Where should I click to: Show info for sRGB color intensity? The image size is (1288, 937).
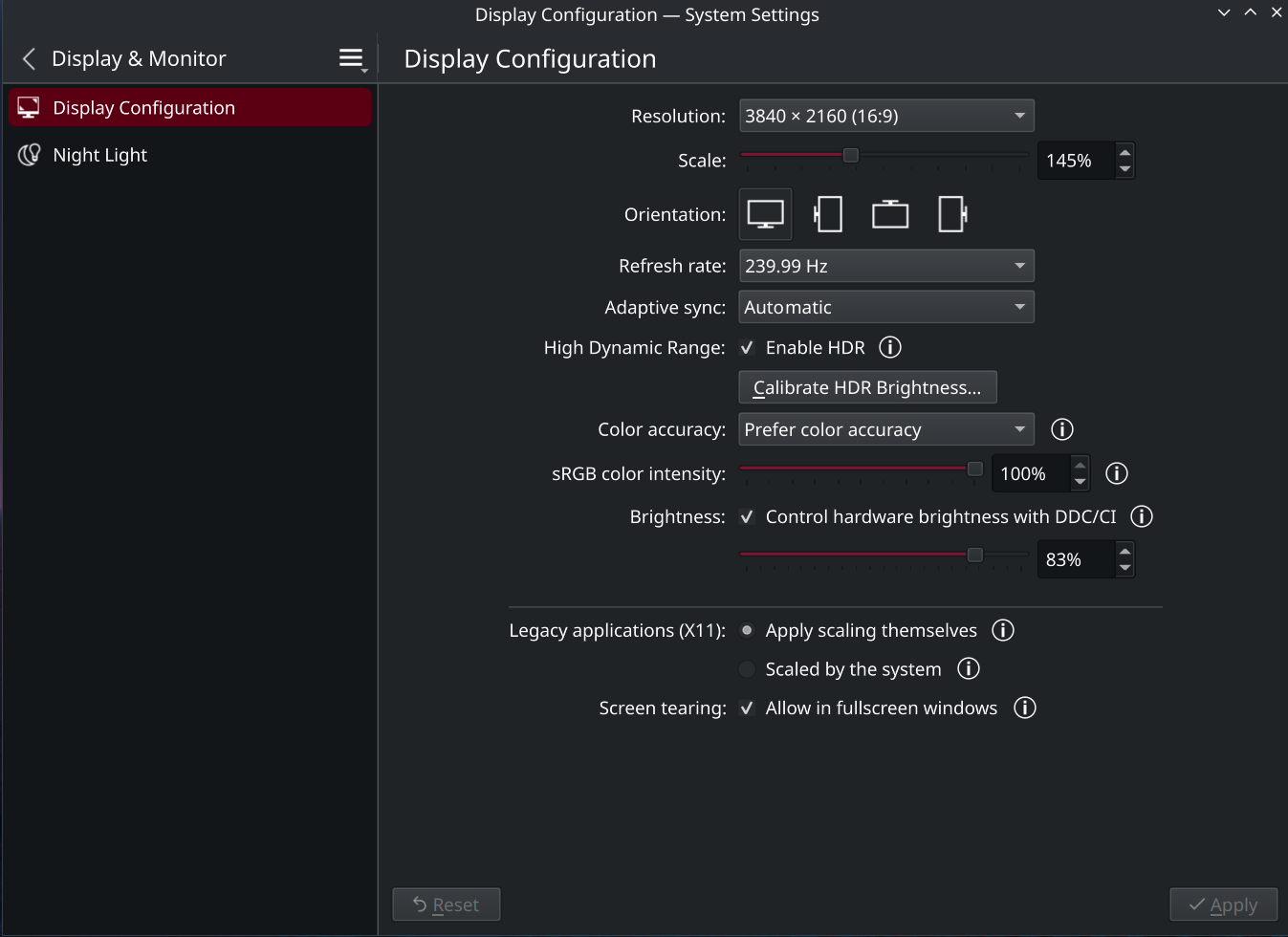pyautogui.click(x=1117, y=473)
